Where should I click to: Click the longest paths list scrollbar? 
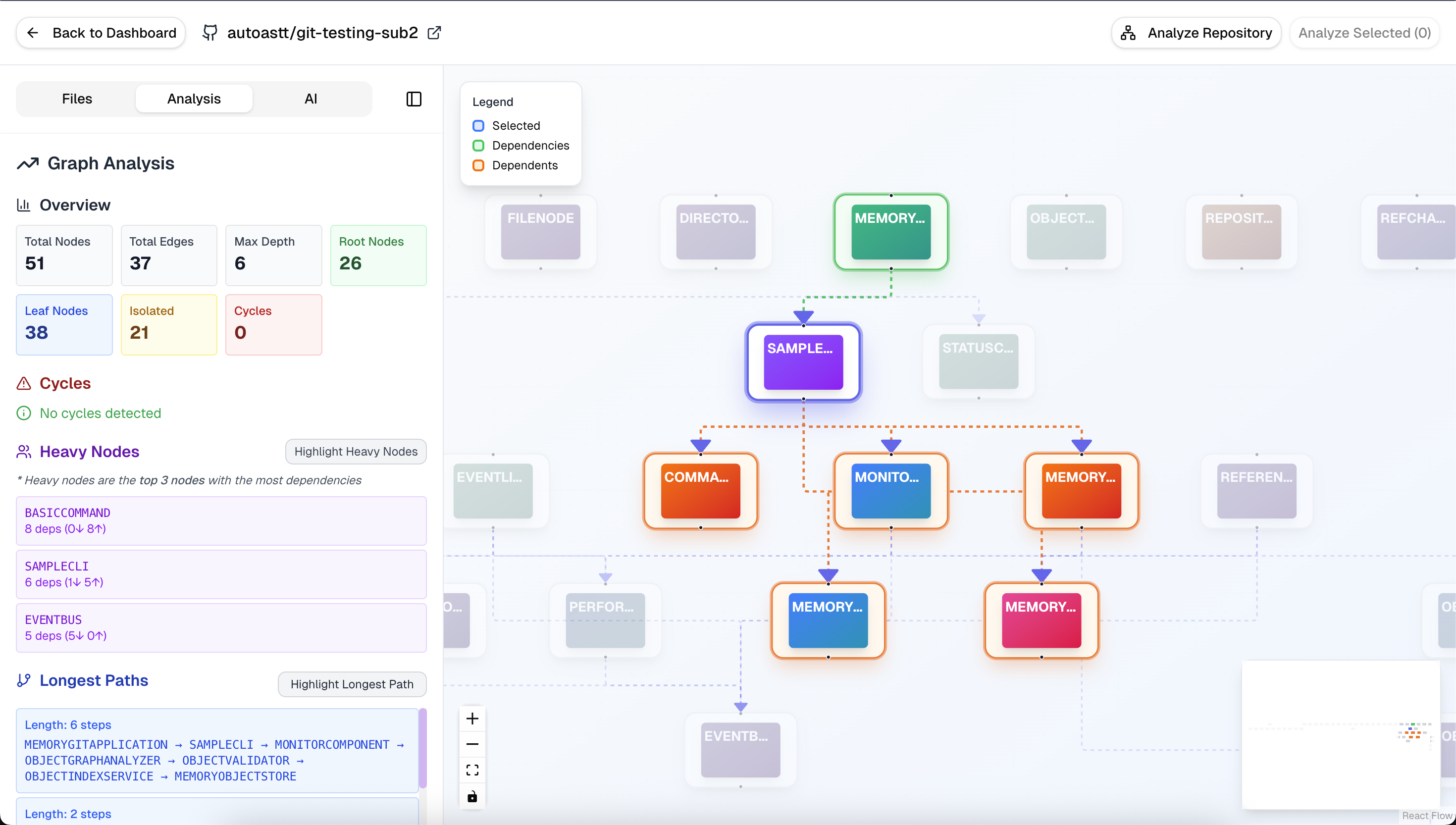[x=422, y=748]
